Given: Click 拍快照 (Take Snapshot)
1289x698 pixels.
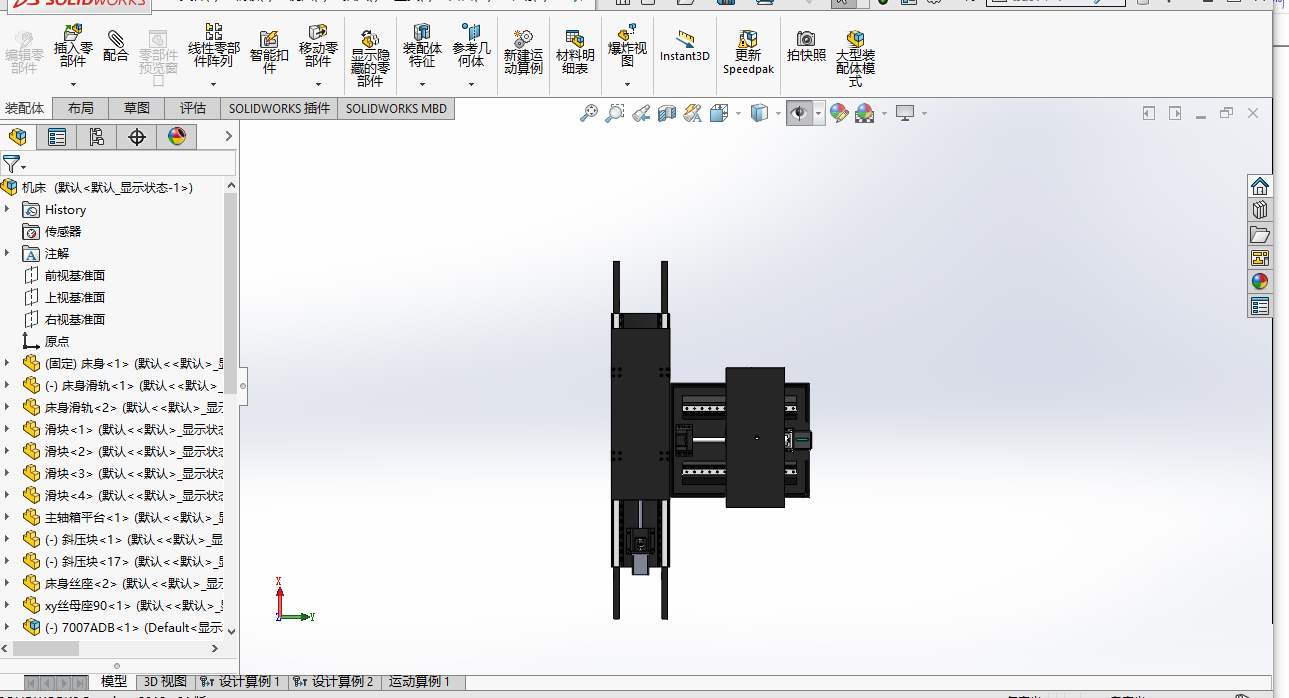Looking at the screenshot, I should point(806,46).
